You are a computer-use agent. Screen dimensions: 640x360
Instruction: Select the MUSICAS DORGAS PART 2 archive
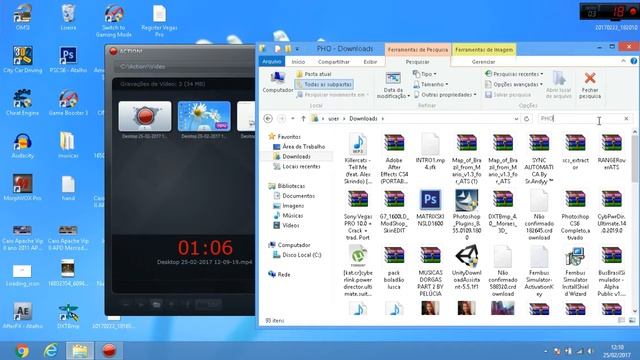click(430, 271)
